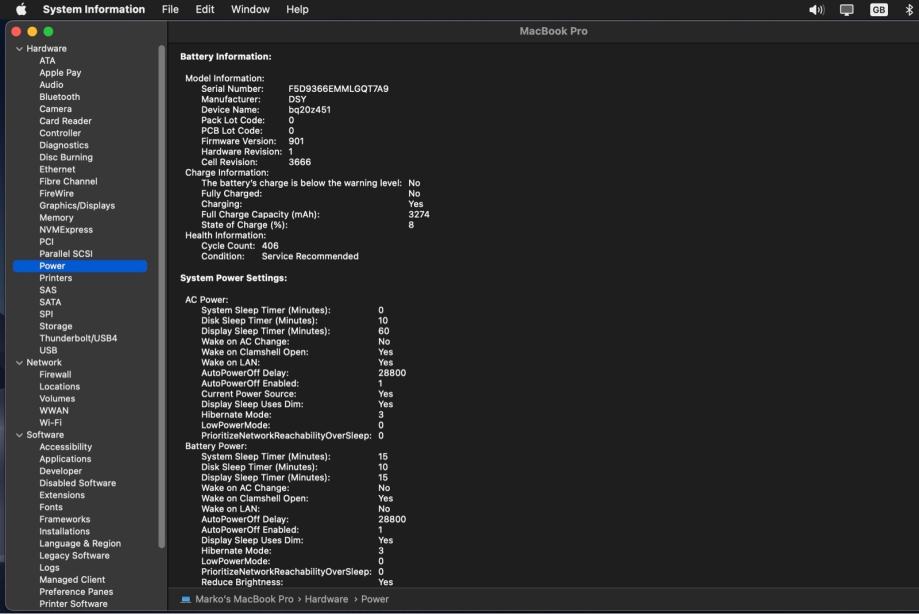Image resolution: width=919 pixels, height=614 pixels.
Task: Select Card Reader in the sidebar
Action: pos(65,121)
